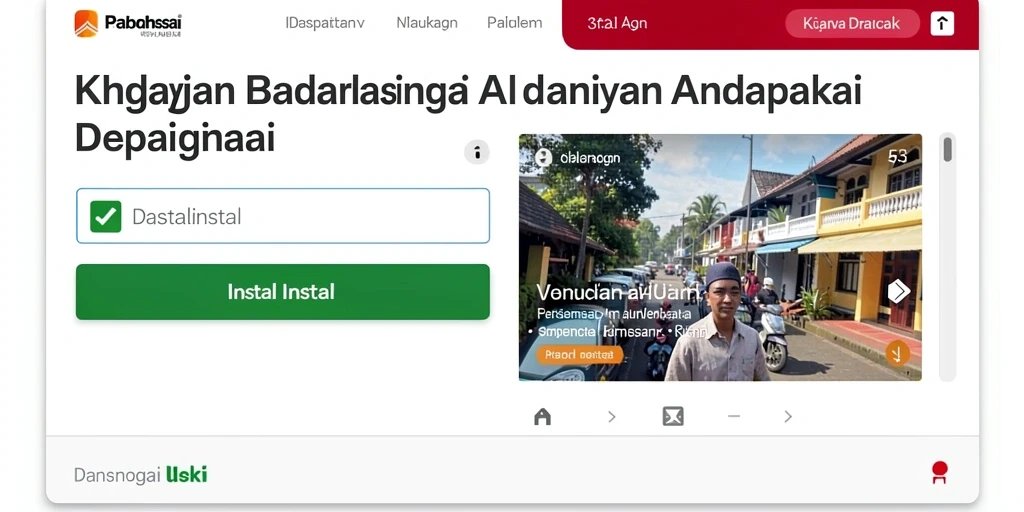This screenshot has height=512, width=1024.
Task: Click the white diamond next arrow on video
Action: pos(899,291)
